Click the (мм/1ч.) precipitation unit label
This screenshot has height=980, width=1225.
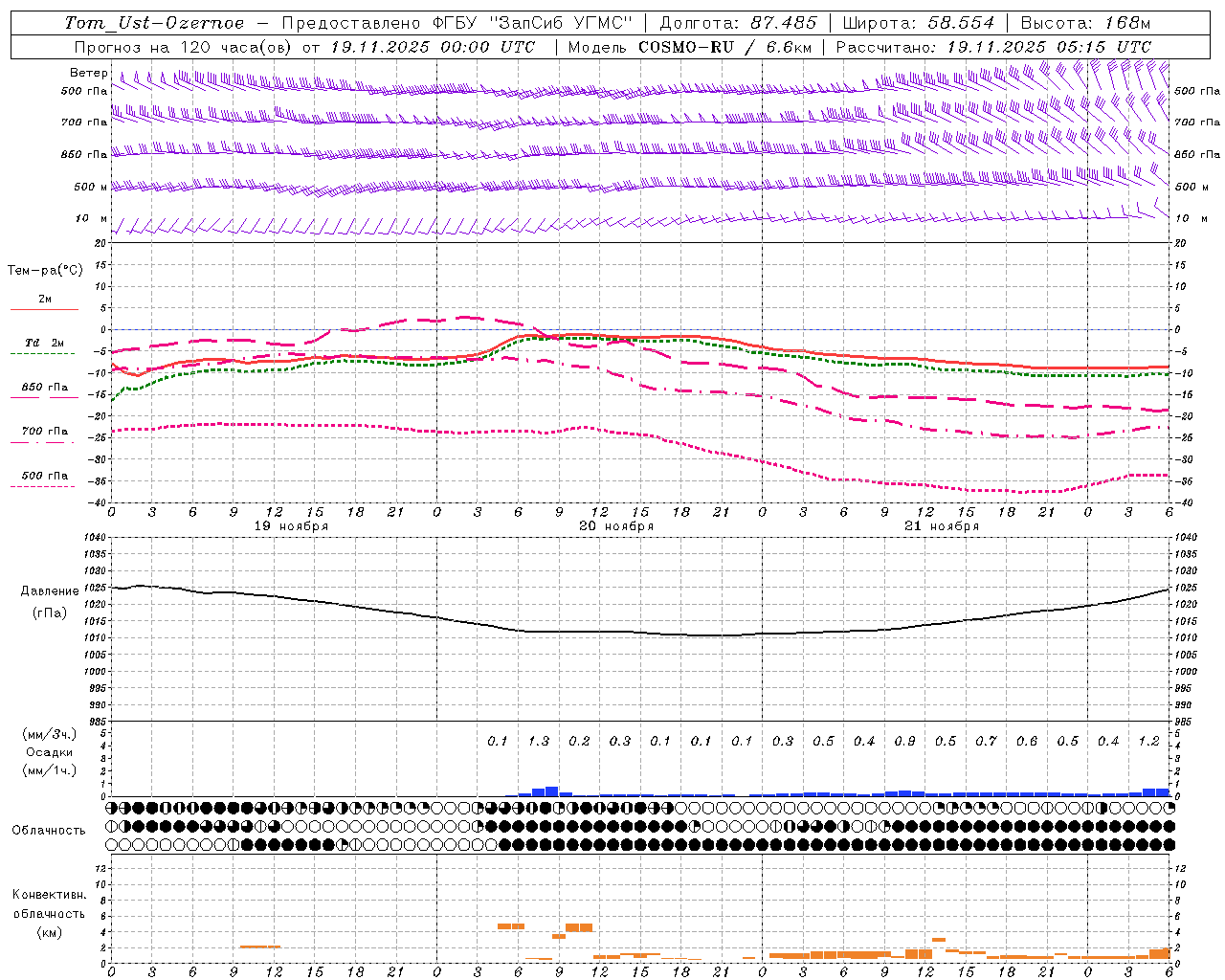pos(50,770)
